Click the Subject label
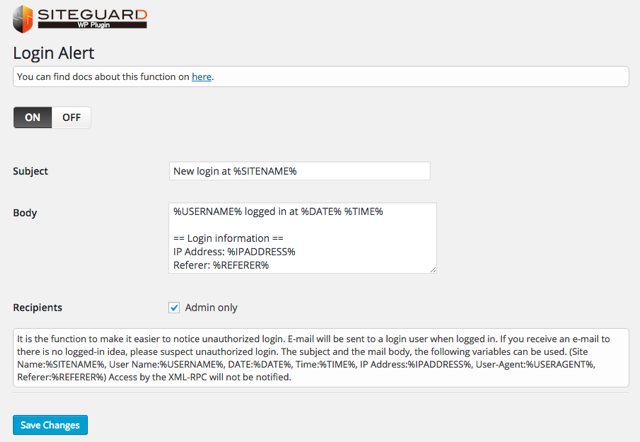 (30, 171)
